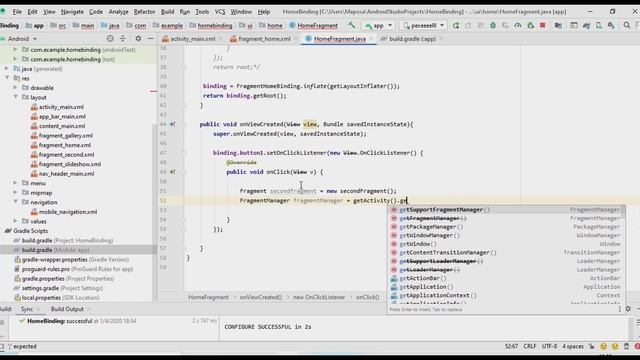
Task: Expand the mipmap folder
Action: coord(16,192)
